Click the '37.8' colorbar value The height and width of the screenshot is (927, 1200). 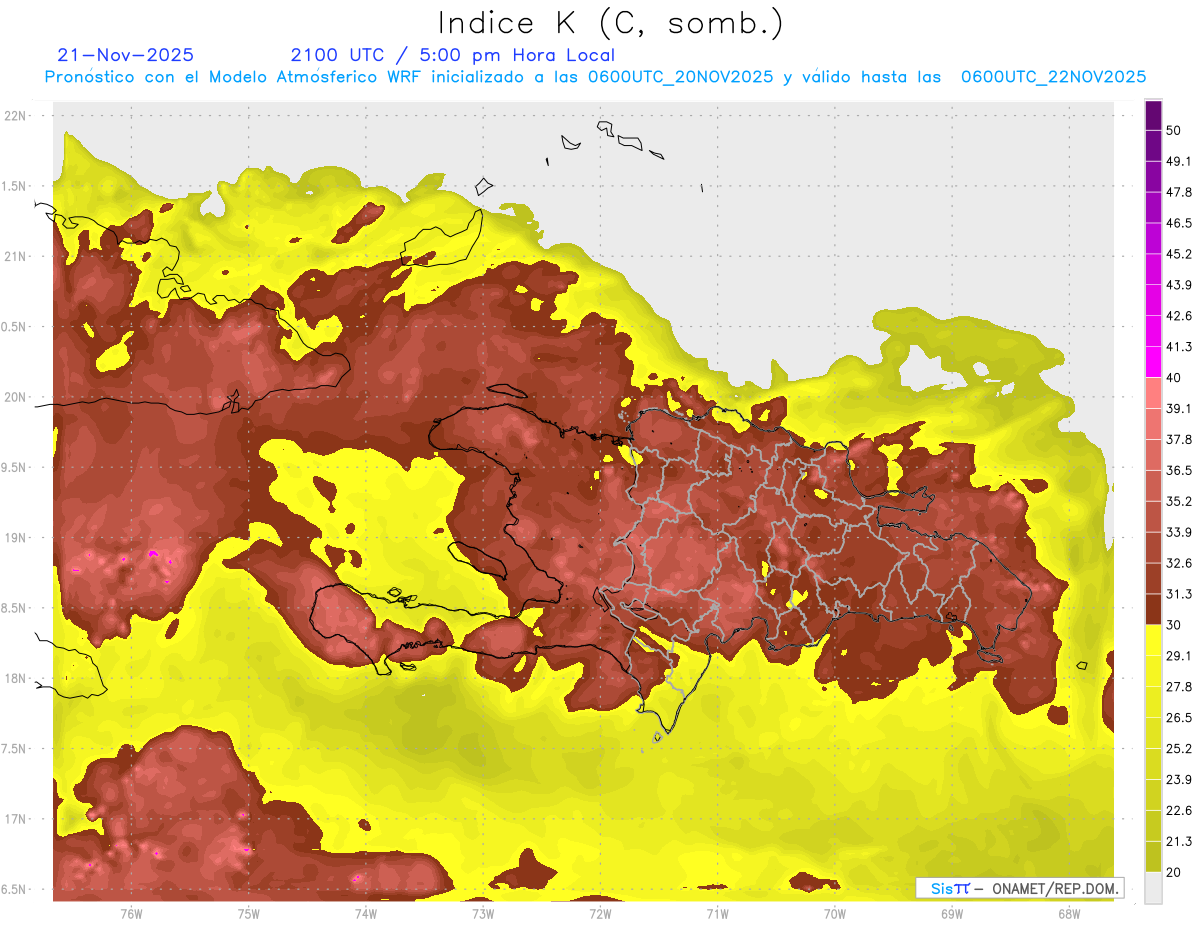pos(1179,439)
